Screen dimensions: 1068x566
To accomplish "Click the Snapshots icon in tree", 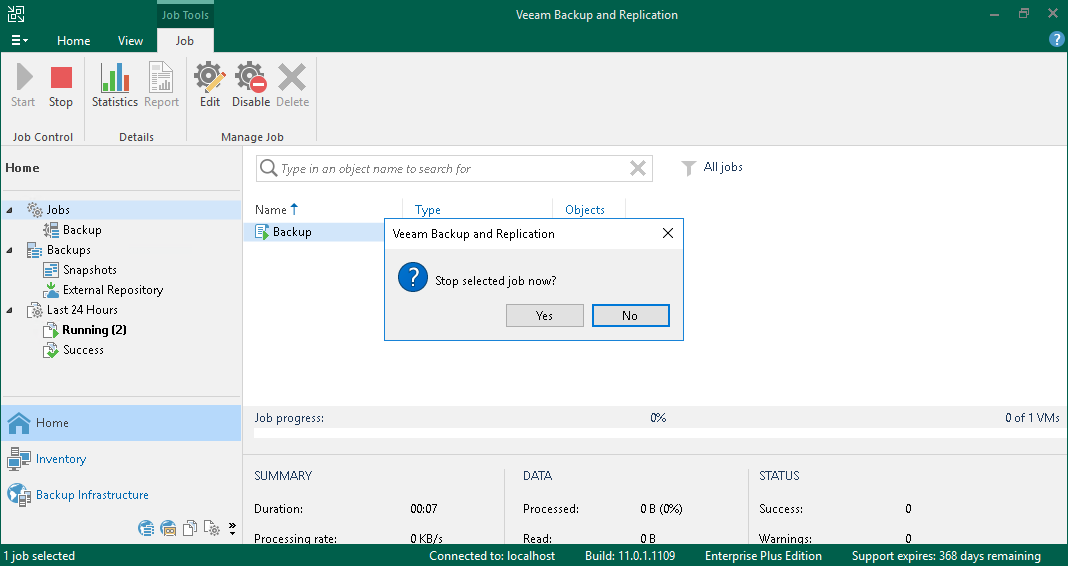I will pyautogui.click(x=51, y=270).
